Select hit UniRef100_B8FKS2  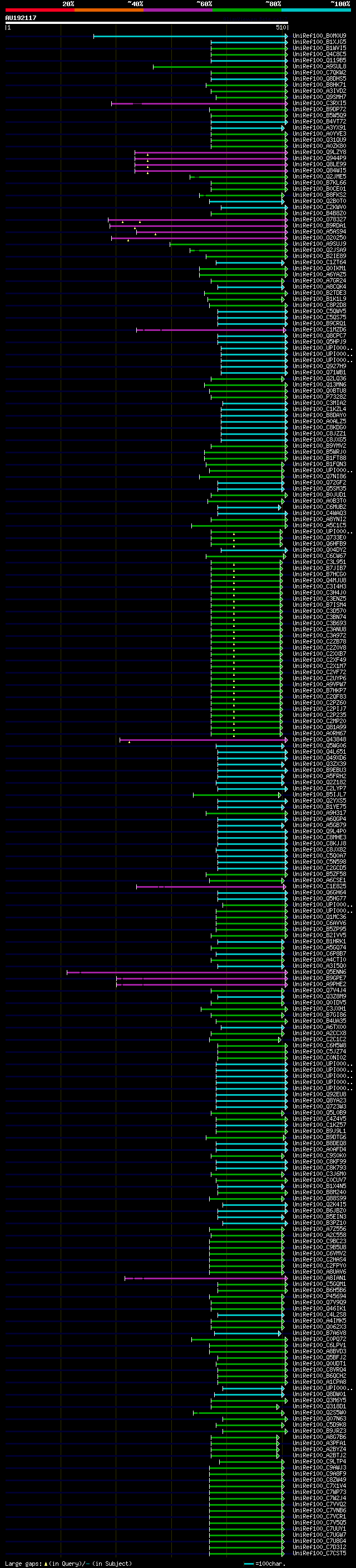click(x=319, y=195)
